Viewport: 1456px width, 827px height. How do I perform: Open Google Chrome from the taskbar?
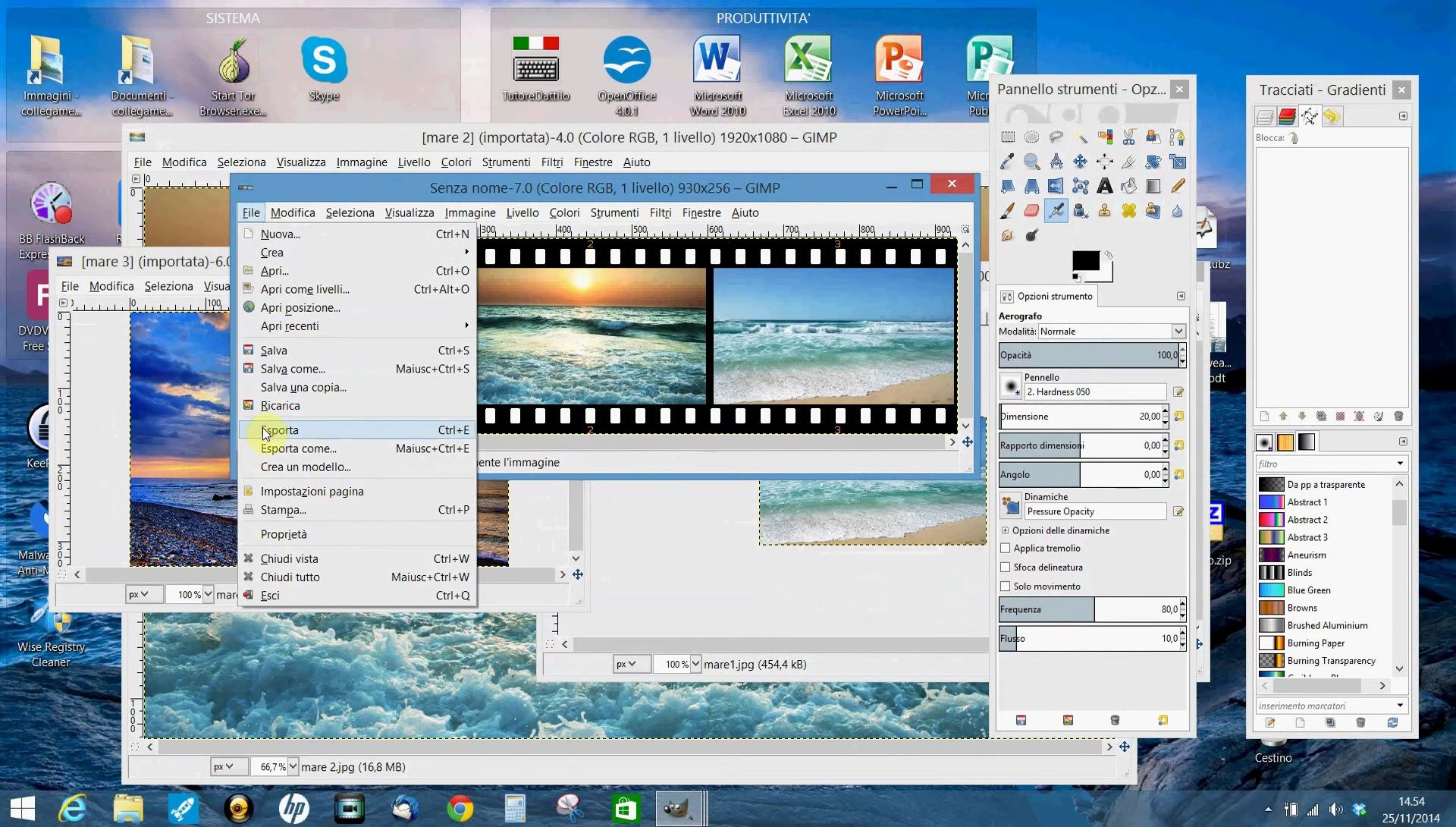coord(460,809)
